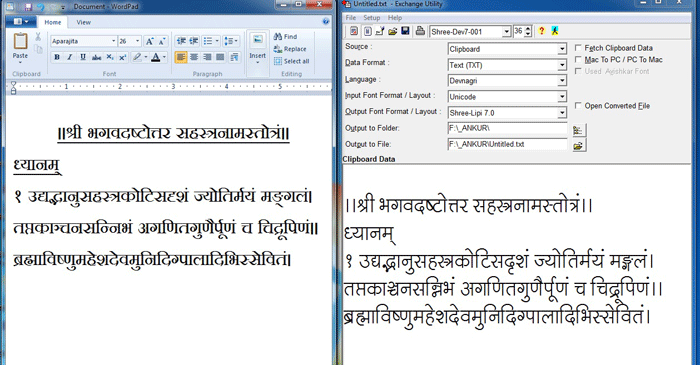The width and height of the screenshot is (700, 365).
Task: Toggle Bold formatting in WordPad
Action: tap(57, 57)
